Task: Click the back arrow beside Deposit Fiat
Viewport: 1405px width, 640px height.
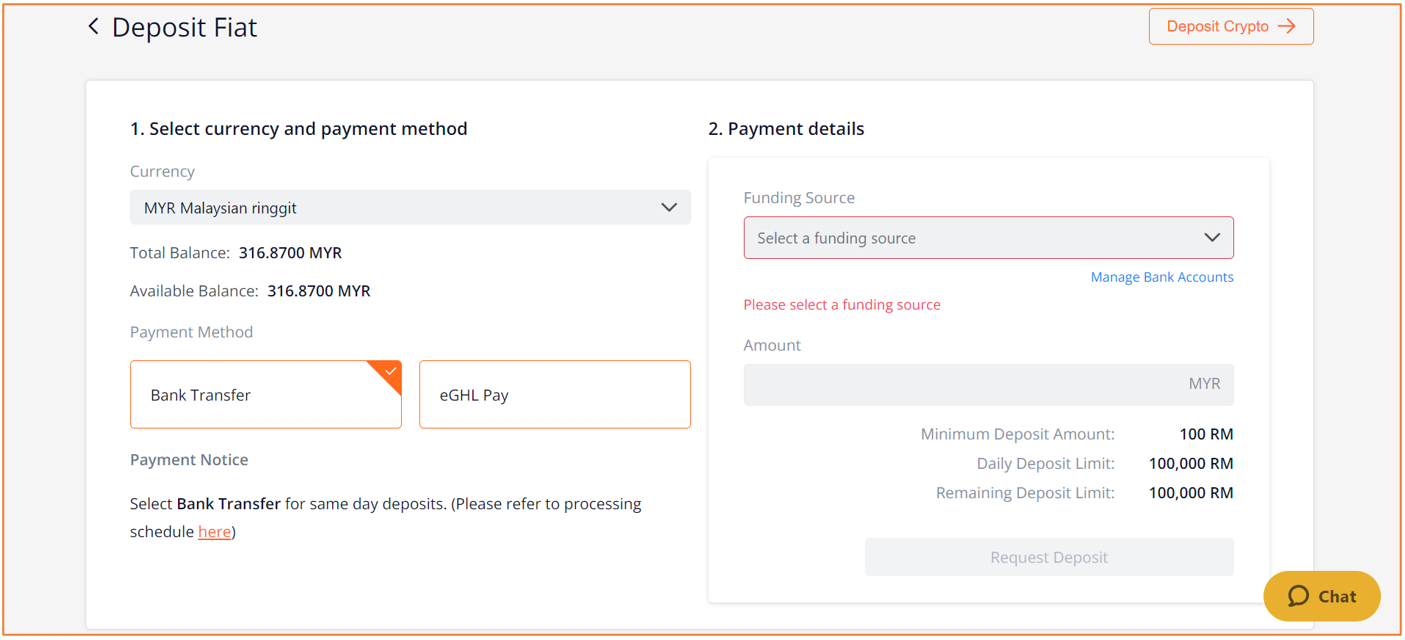Action: coord(93,27)
